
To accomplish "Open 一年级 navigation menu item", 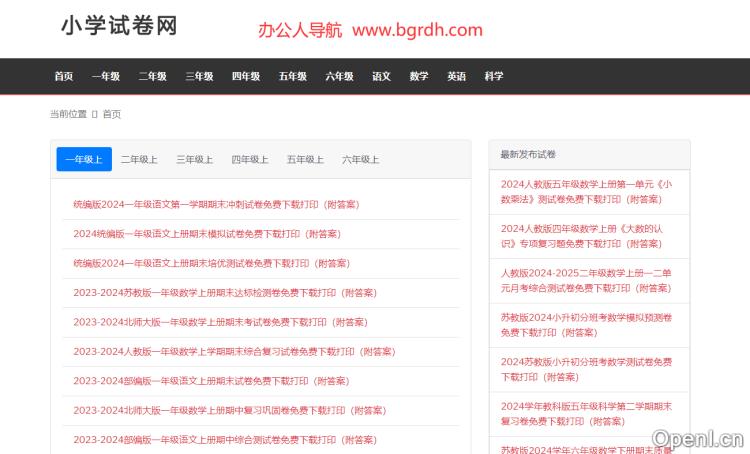I will point(106,76).
